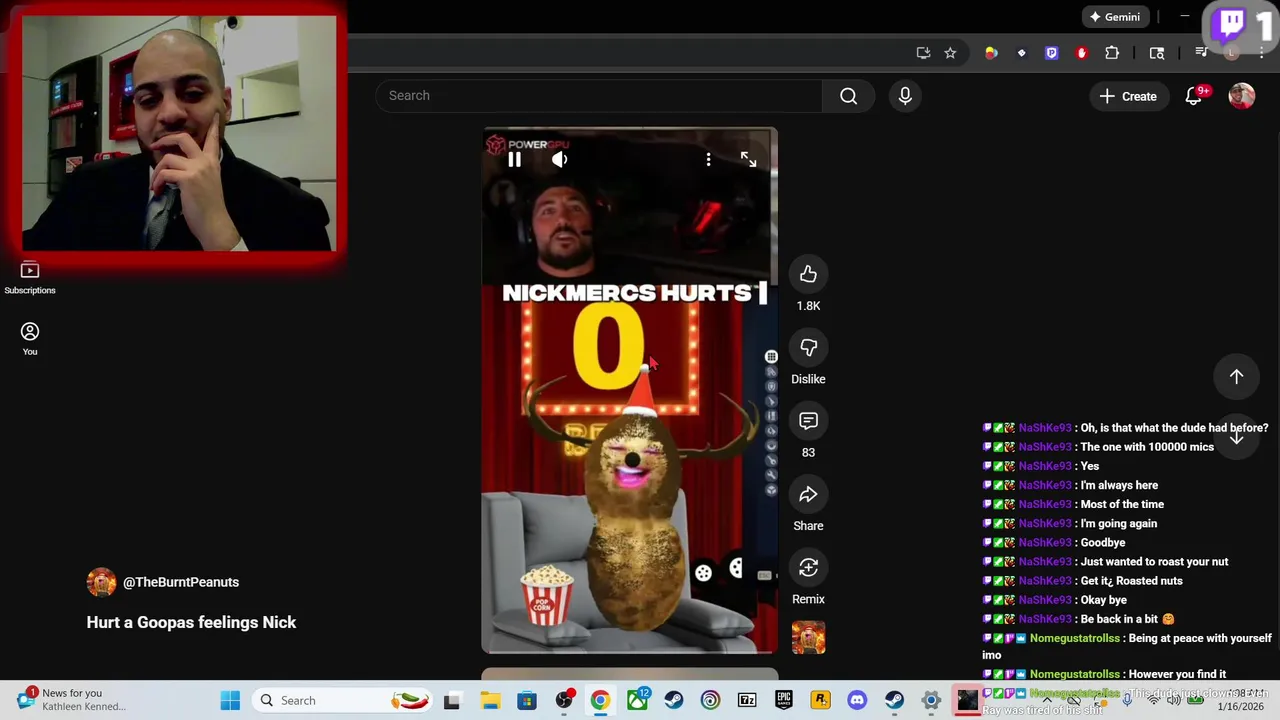
Task: Open Epic Games Launcher from taskbar
Action: coord(784,700)
